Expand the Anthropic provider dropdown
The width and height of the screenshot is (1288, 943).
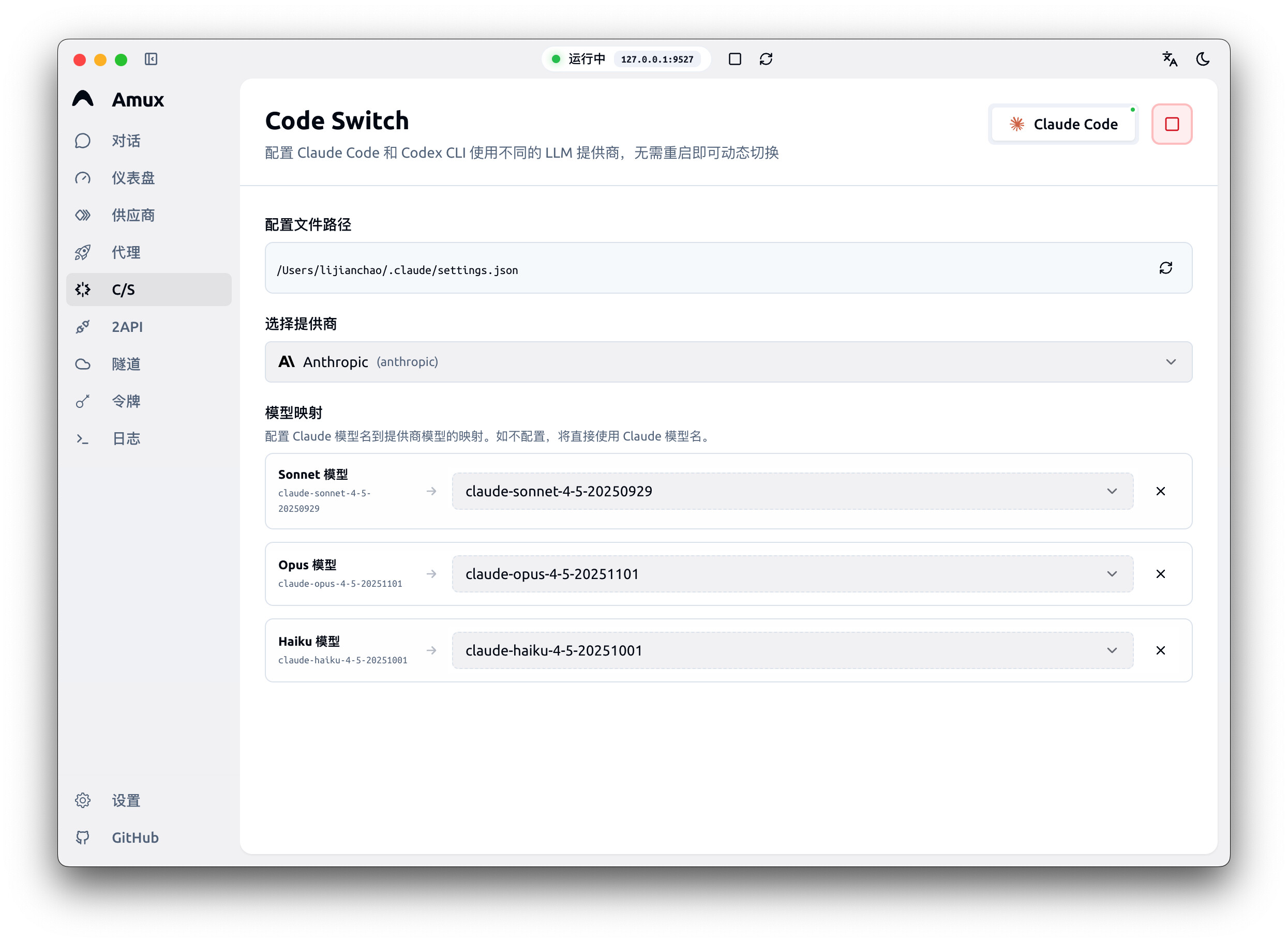point(728,362)
